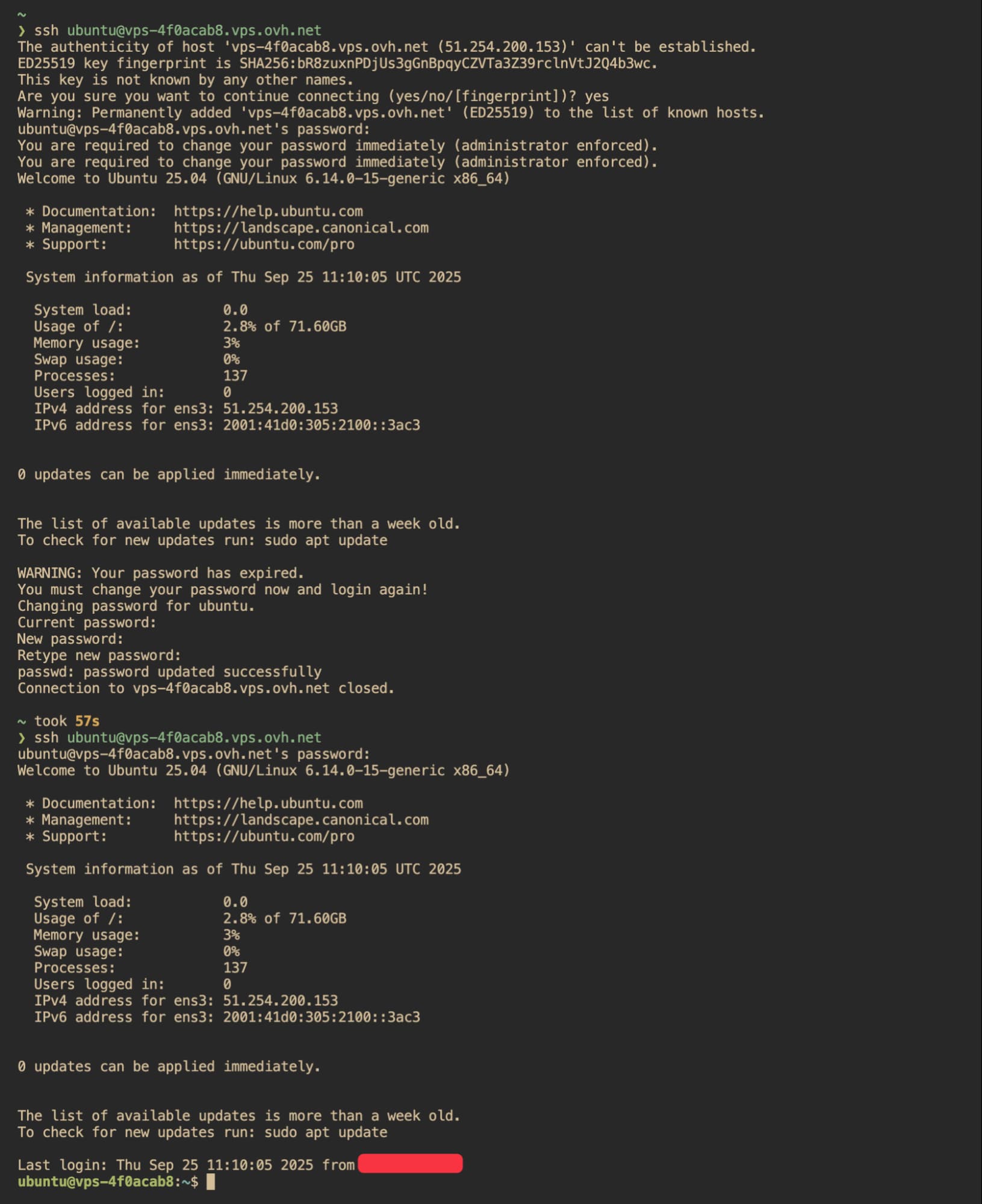Click the typed 'yes' fingerprint confirmation answer
Viewport: 982px width, 1204px height.
tap(597, 96)
